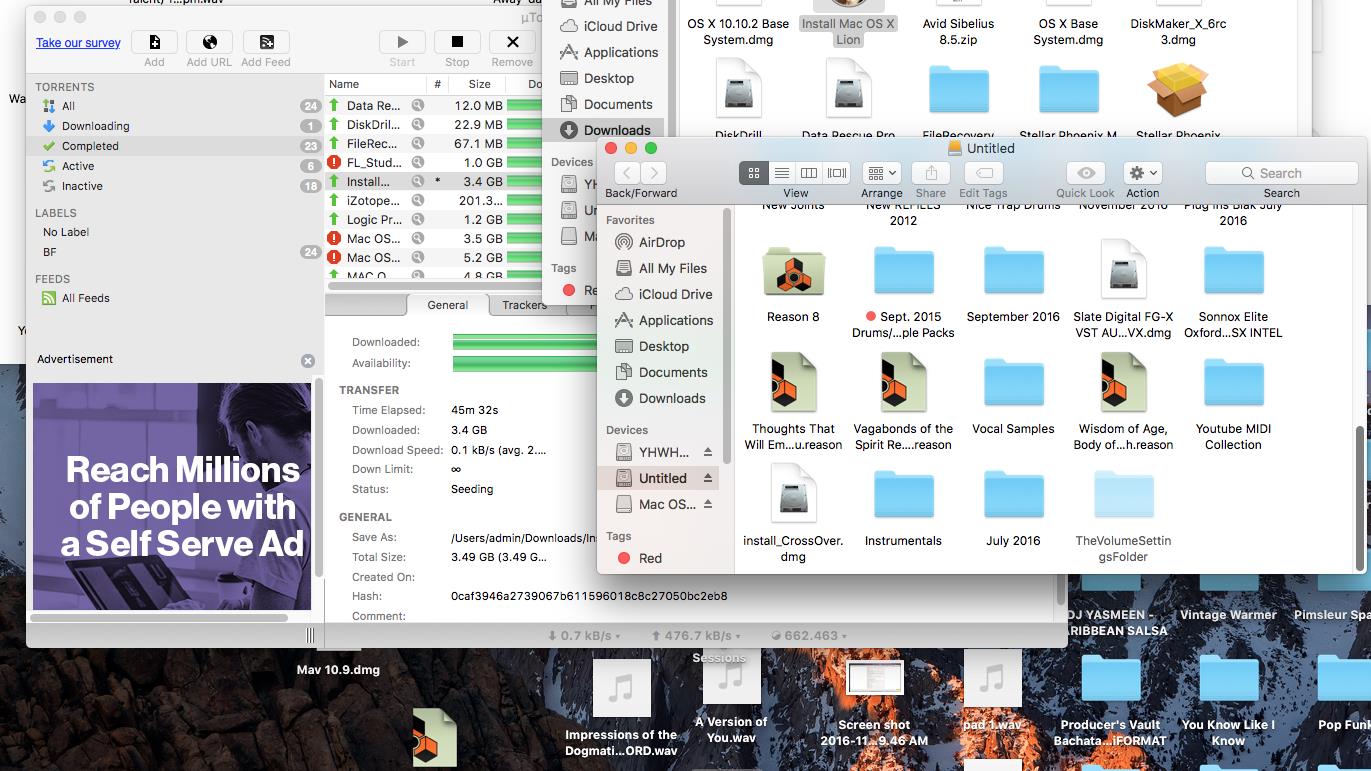Switch to the Trackers tab
The height and width of the screenshot is (771, 1371).
pyautogui.click(x=524, y=305)
